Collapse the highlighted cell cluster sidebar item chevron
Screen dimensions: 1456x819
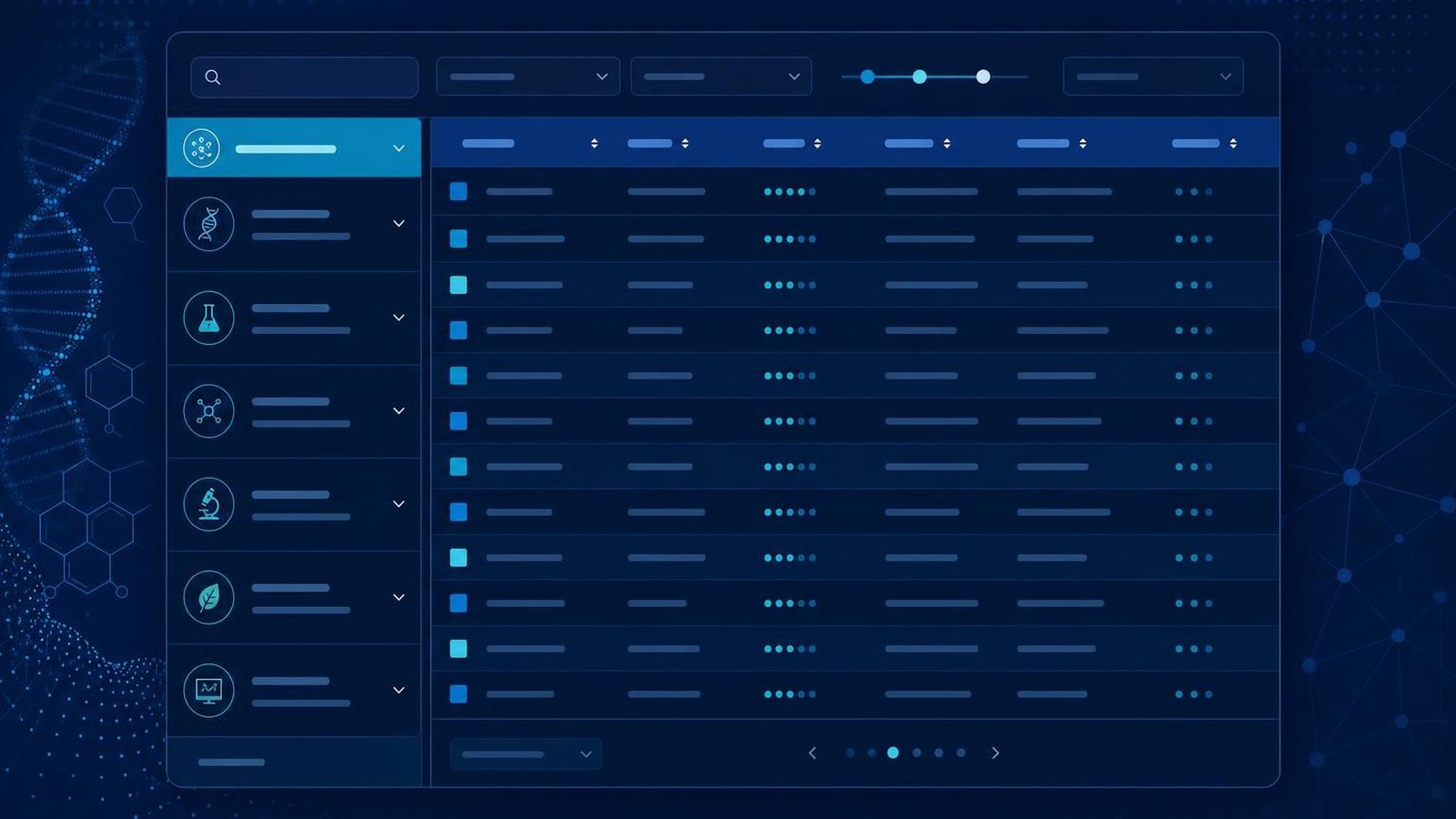399,147
